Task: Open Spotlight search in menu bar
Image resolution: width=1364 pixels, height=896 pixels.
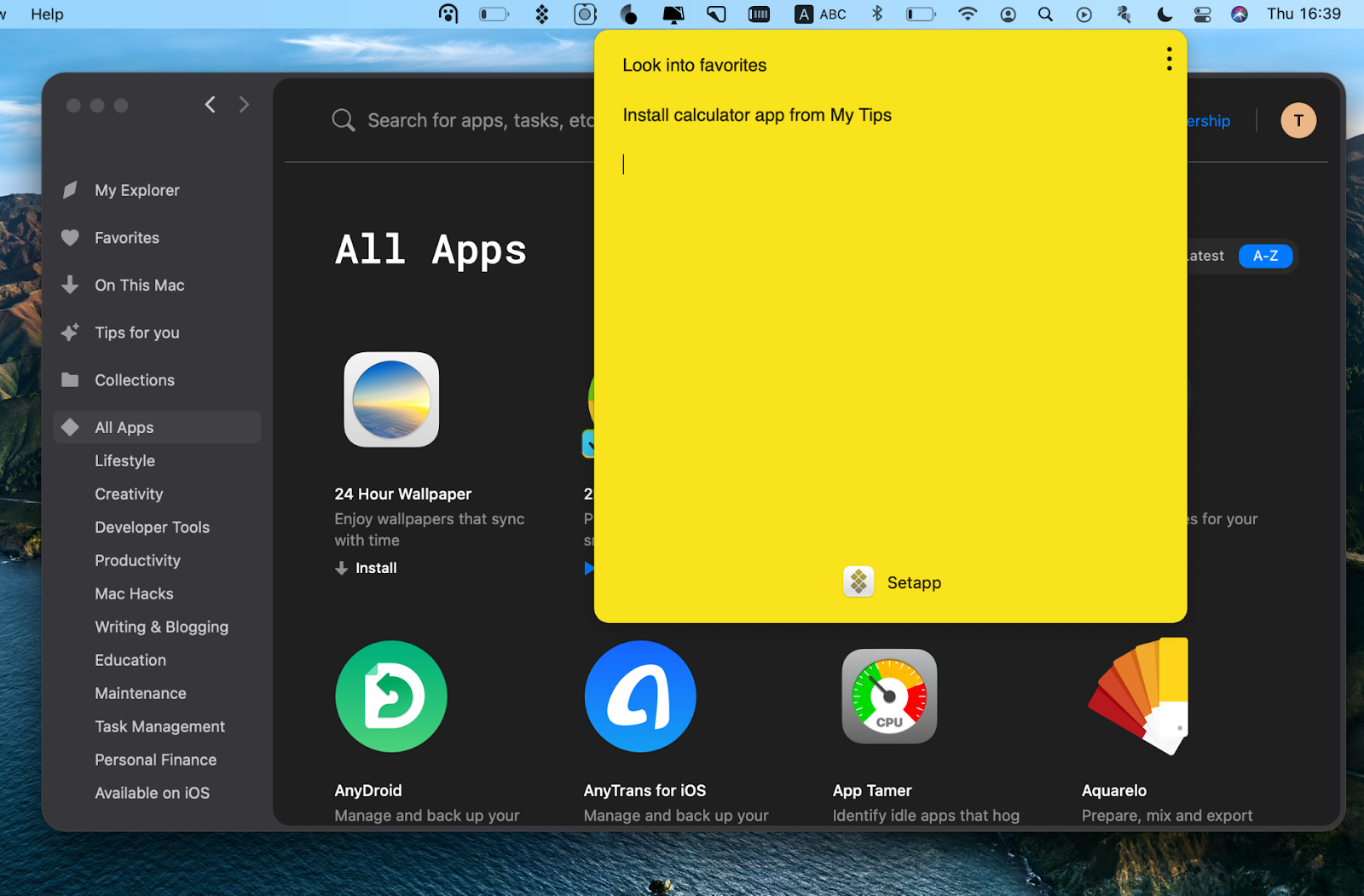Action: tap(1045, 14)
